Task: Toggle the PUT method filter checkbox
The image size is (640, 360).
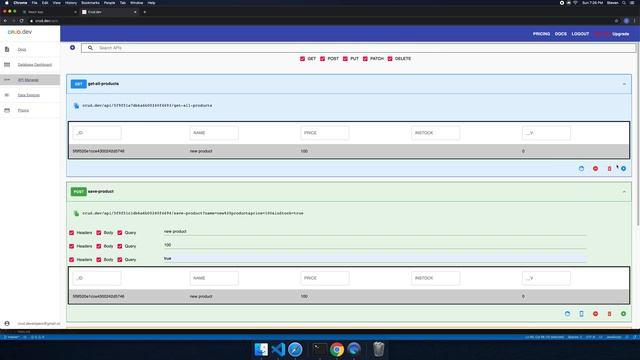Action: (345, 59)
